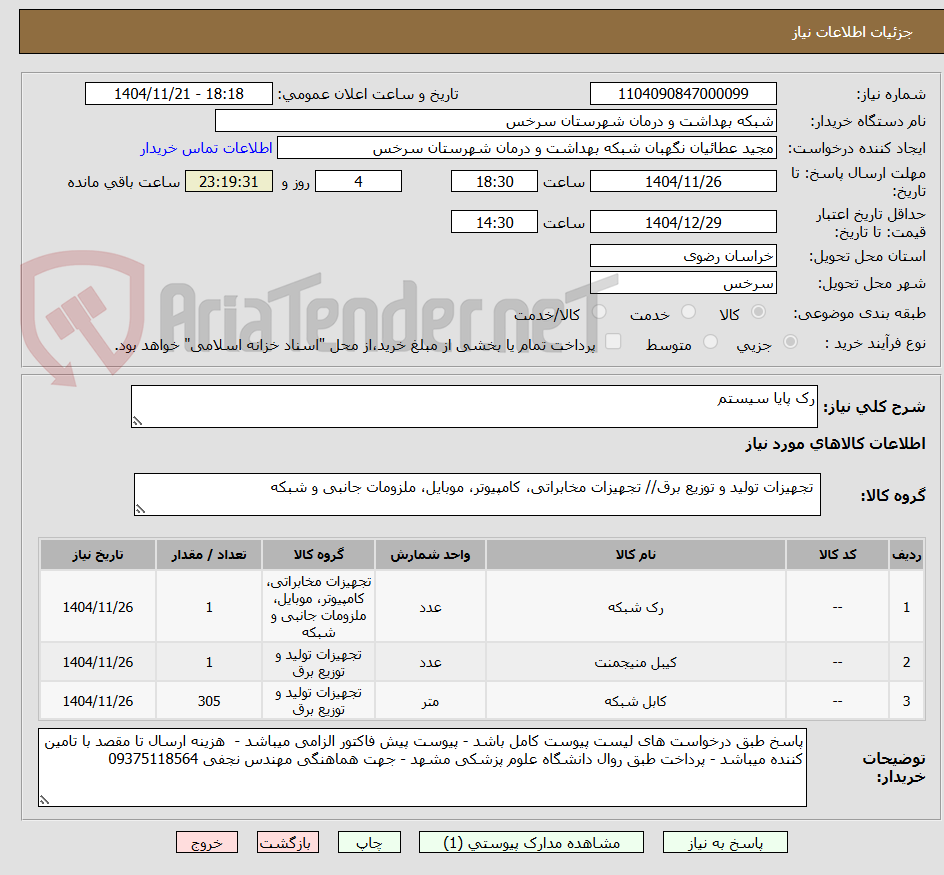
Task: Select the جزیی purchase type radio
Action: point(790,342)
